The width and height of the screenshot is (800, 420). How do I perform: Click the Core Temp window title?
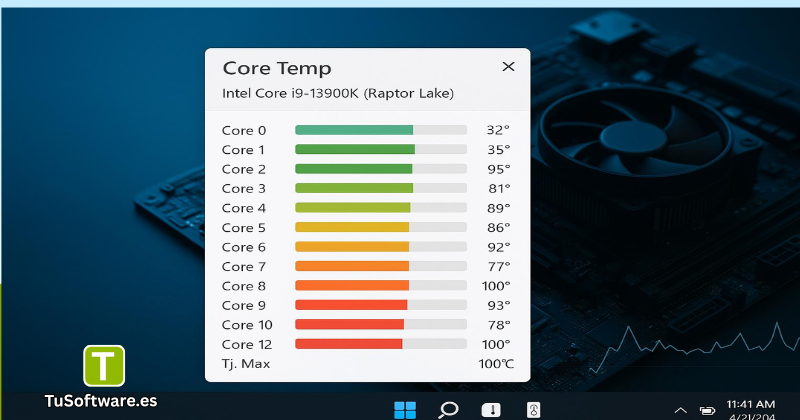[277, 68]
